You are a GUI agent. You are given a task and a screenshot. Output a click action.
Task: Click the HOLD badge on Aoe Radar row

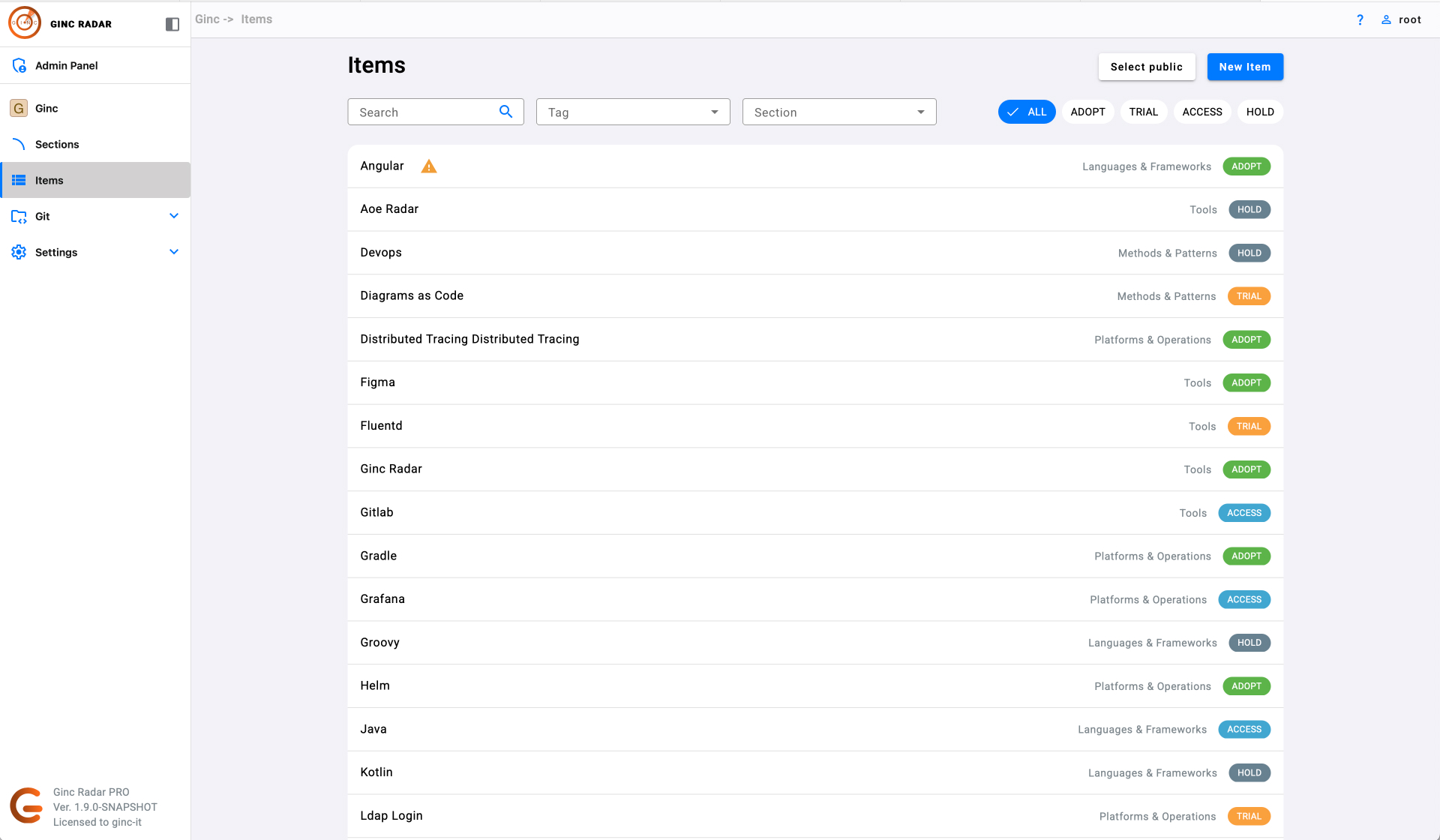click(1249, 210)
